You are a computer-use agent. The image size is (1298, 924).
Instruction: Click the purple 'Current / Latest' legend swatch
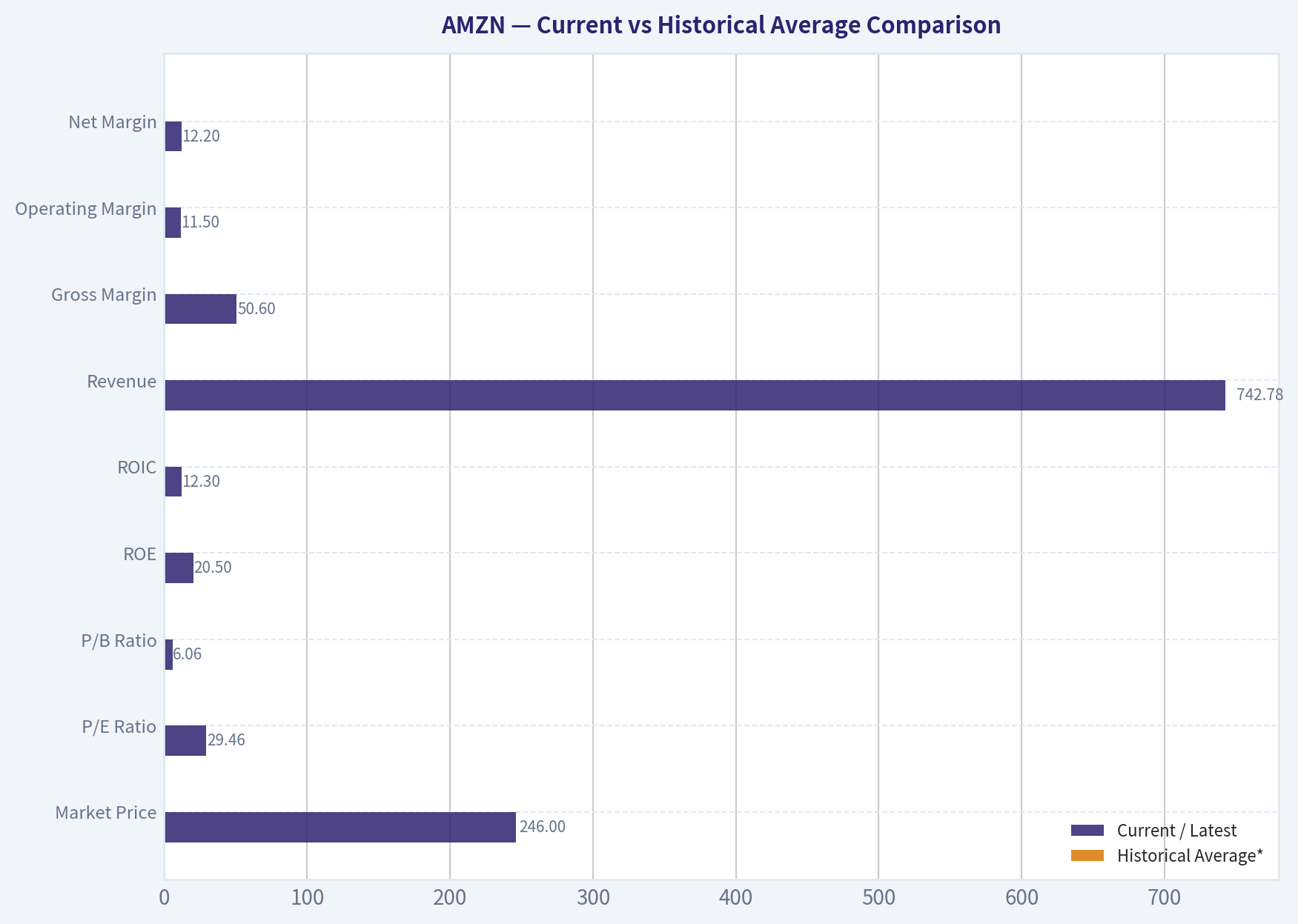coord(1087,830)
